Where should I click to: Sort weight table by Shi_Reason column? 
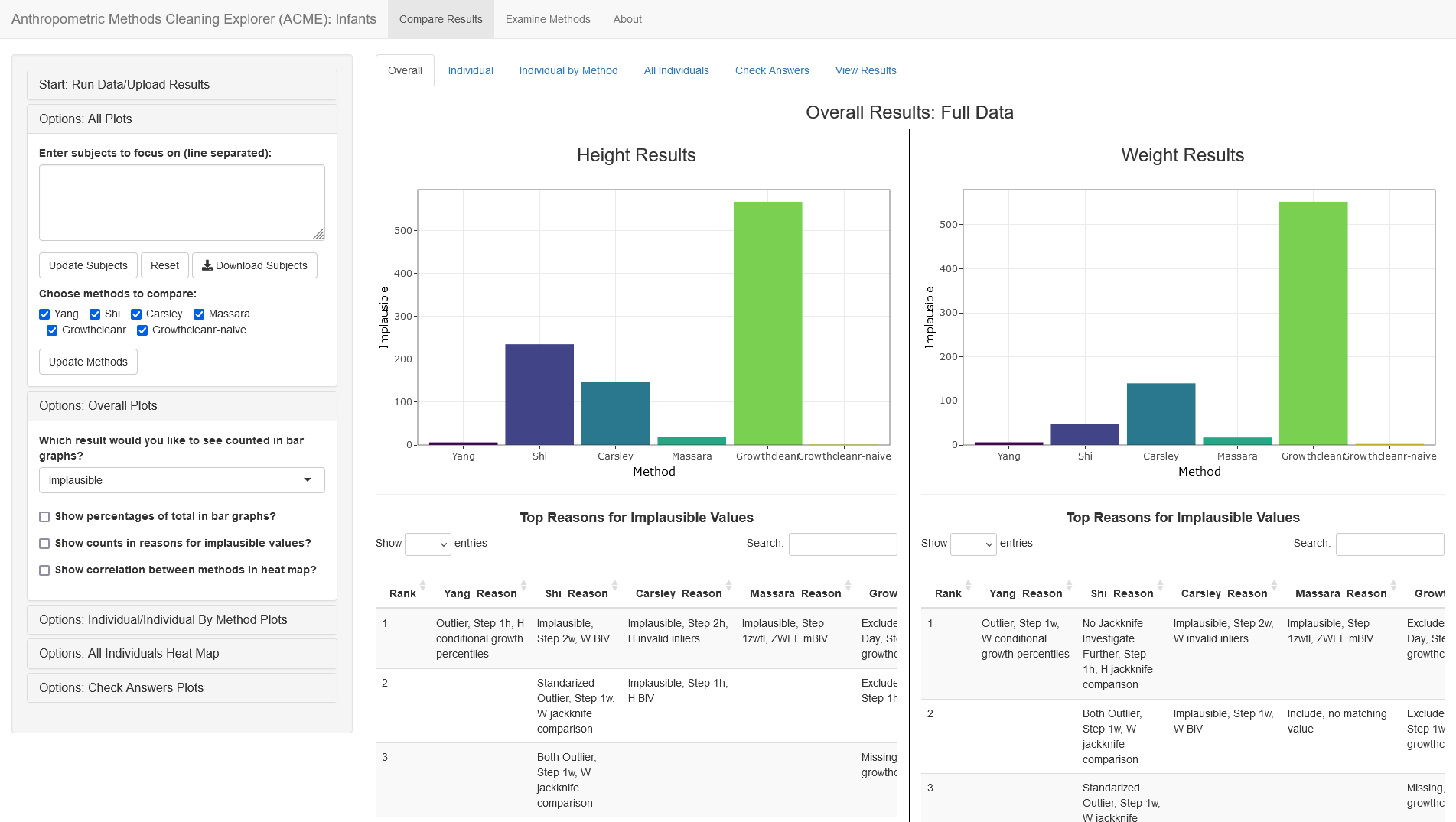1122,593
